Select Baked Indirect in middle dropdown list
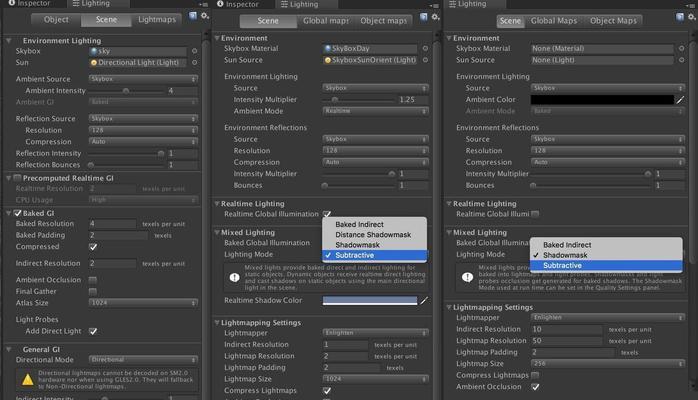 (x=374, y=225)
